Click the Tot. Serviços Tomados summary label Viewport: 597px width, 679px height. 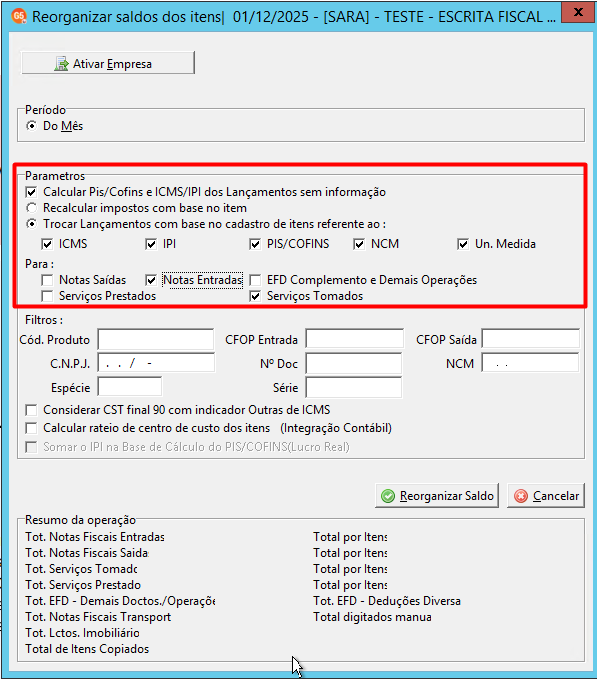(x=81, y=569)
